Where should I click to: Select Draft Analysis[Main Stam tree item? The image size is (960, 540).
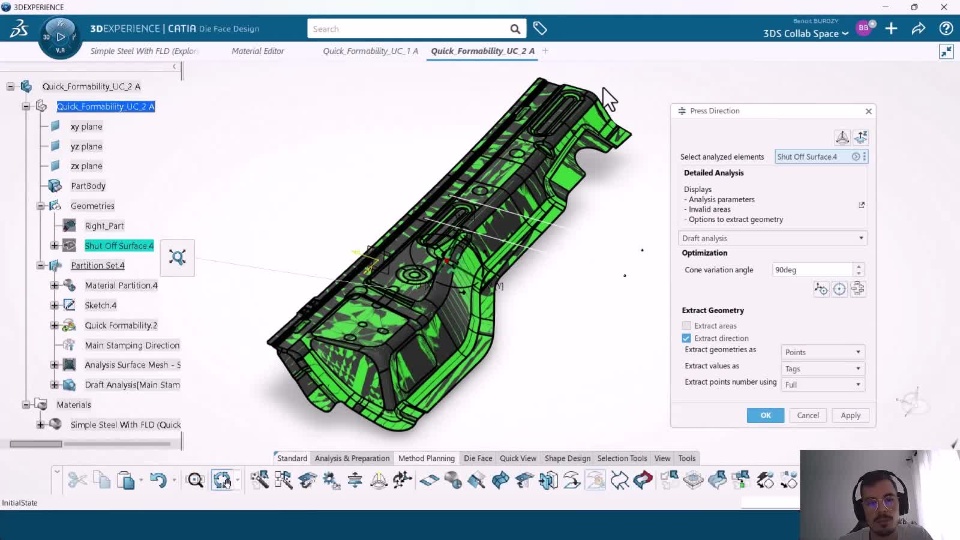132,385
